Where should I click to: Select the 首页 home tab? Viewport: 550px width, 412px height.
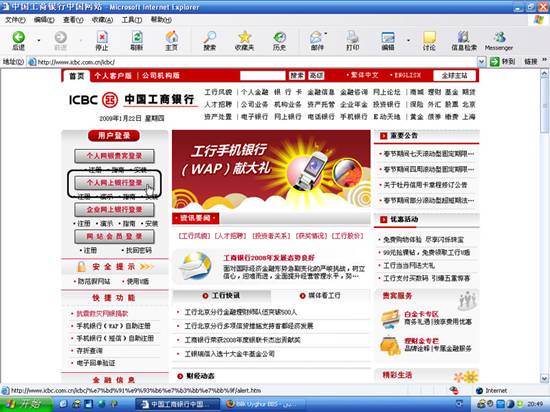pyautogui.click(x=76, y=76)
